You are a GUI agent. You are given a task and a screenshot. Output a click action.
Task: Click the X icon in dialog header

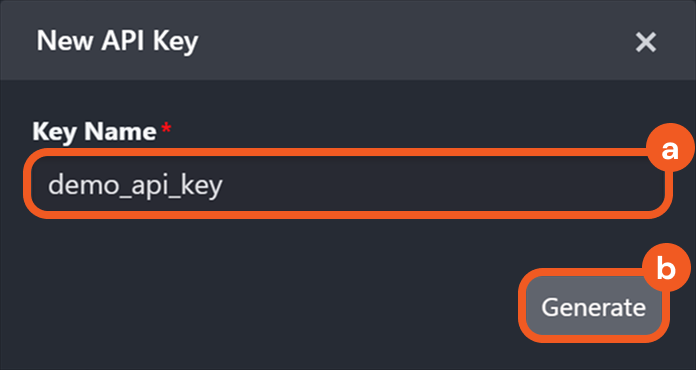point(645,43)
